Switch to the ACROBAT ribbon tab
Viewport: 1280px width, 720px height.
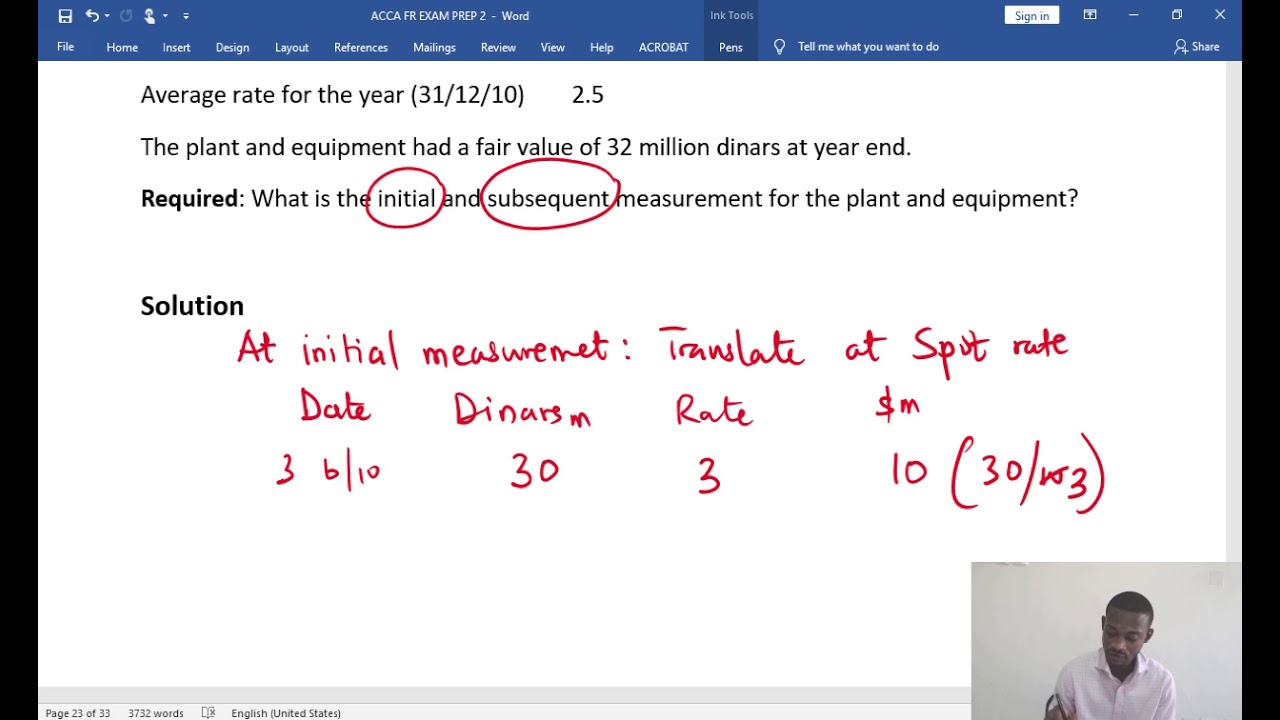click(664, 47)
